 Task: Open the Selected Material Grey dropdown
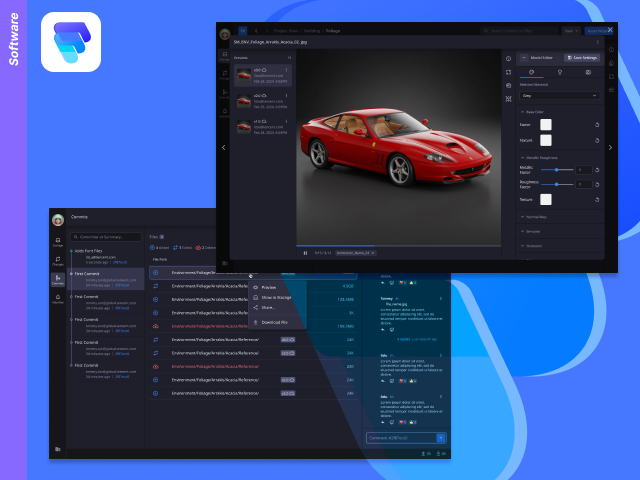point(560,96)
